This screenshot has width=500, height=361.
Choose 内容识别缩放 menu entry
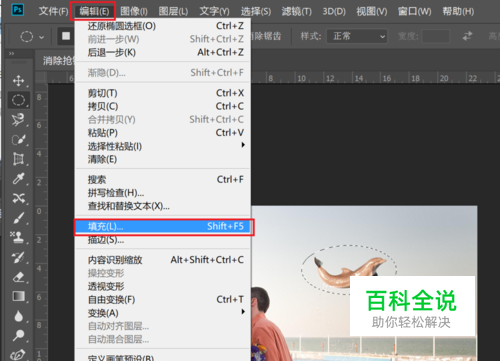click(163, 260)
